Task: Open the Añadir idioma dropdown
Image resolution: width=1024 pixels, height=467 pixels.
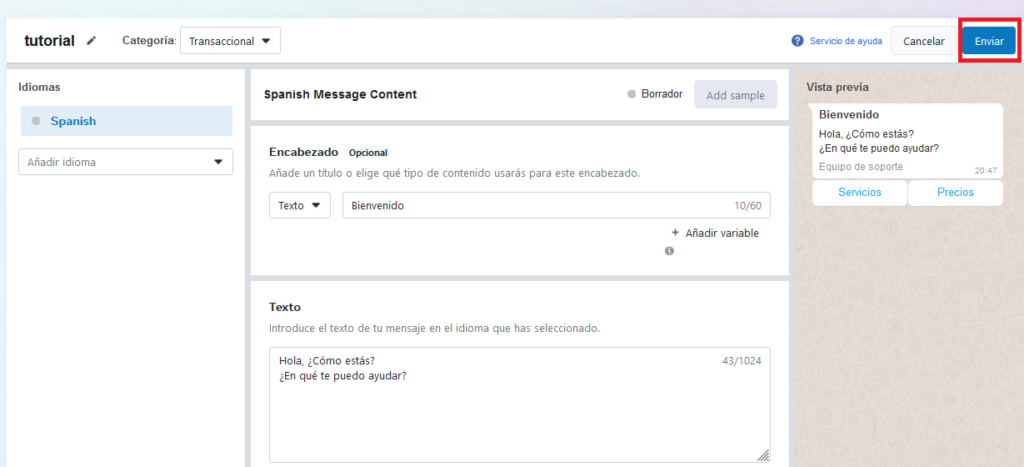Action: pyautogui.click(x=125, y=162)
